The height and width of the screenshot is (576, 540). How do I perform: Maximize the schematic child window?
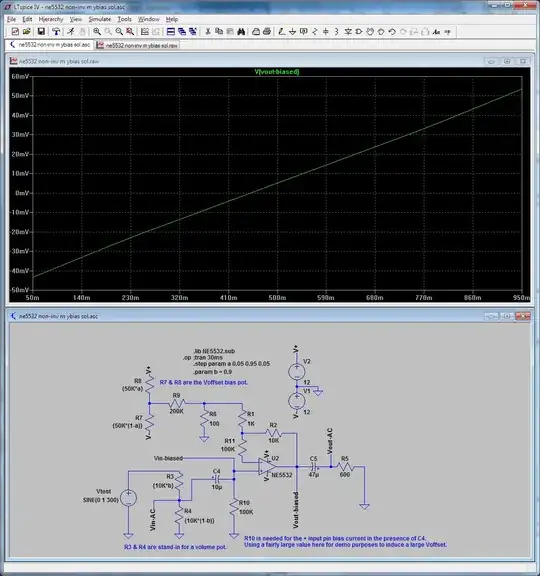click(507, 316)
